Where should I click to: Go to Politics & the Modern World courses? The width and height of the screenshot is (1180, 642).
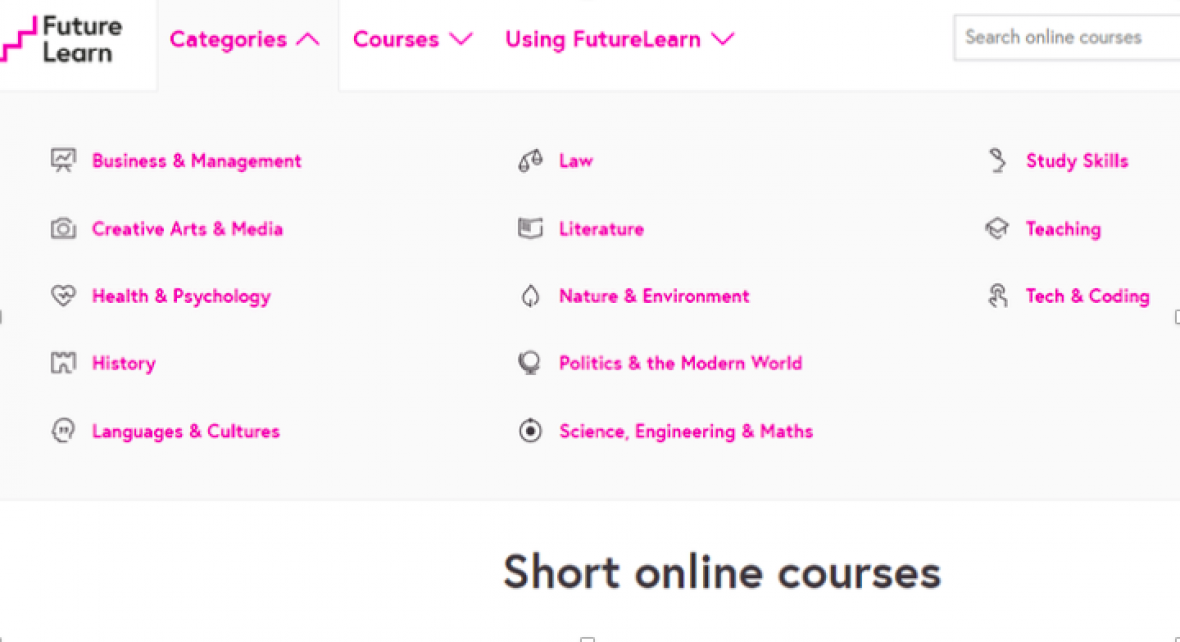click(680, 363)
